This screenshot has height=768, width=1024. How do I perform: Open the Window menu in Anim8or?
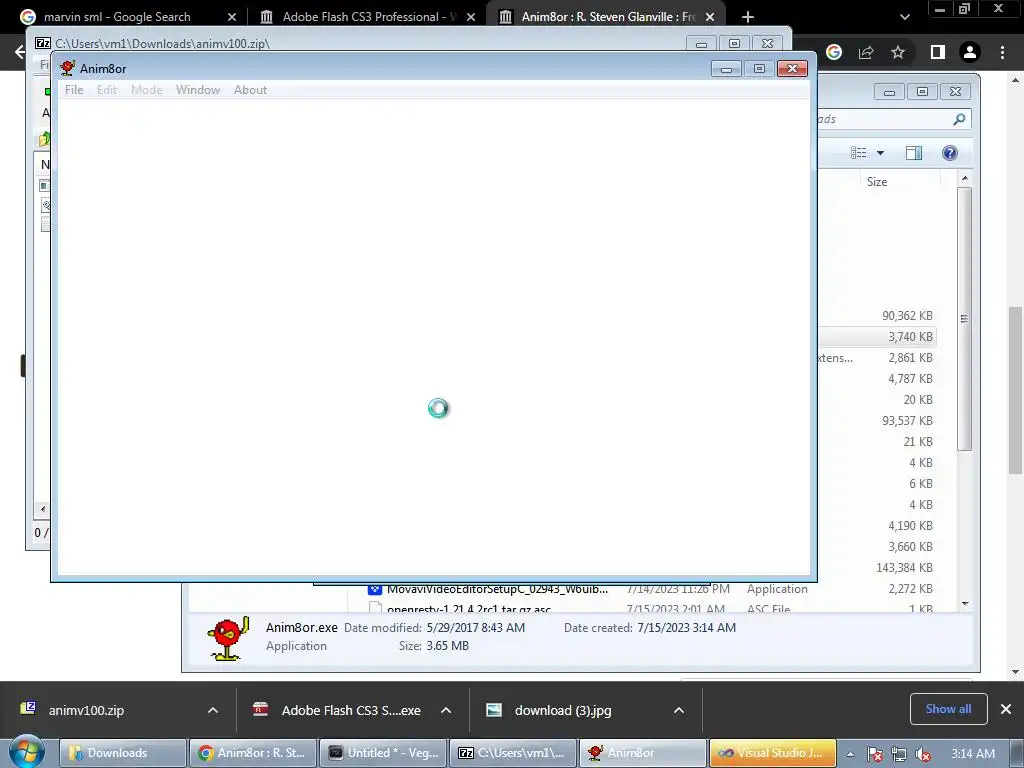(x=198, y=90)
